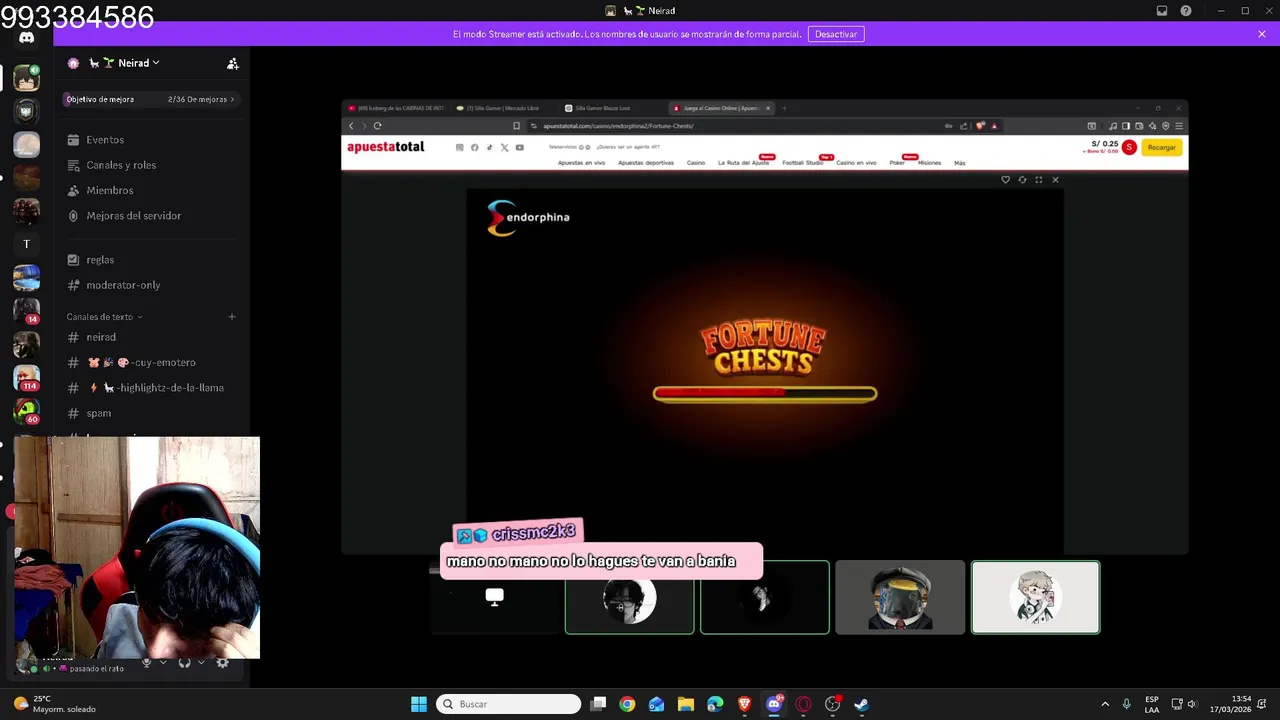Viewport: 1280px width, 720px height.
Task: Select the server with the 114 badge
Action: point(26,378)
